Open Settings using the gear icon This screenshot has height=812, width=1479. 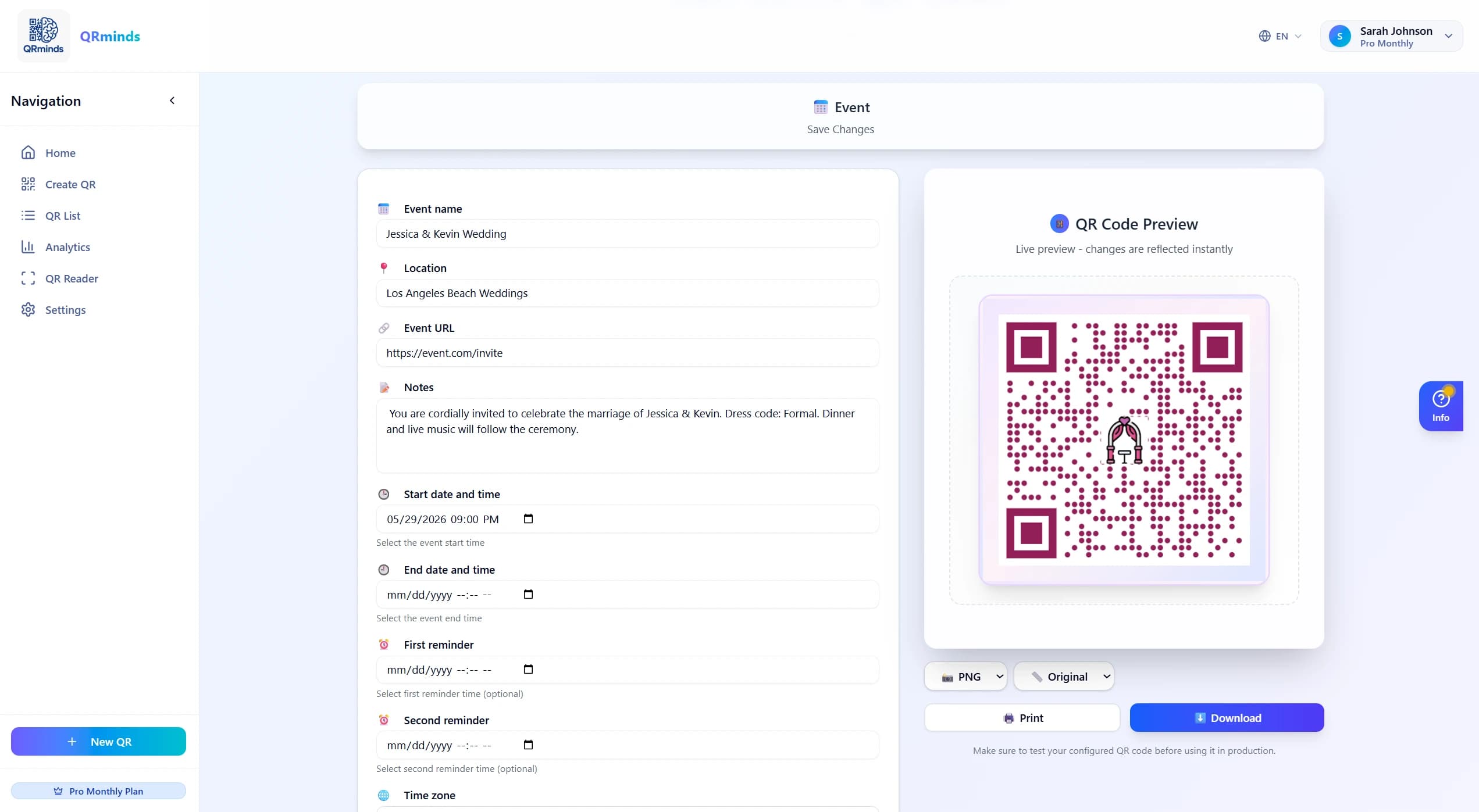(28, 309)
